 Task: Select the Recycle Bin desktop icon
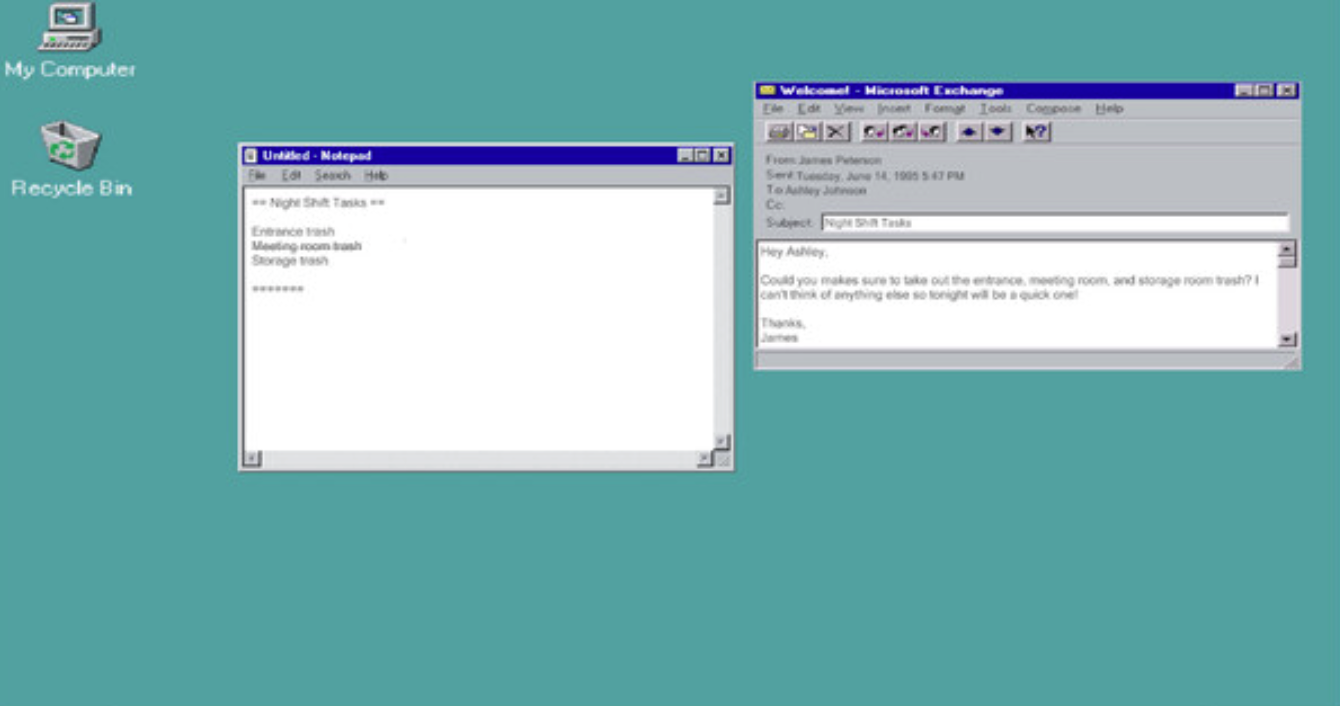point(71,160)
